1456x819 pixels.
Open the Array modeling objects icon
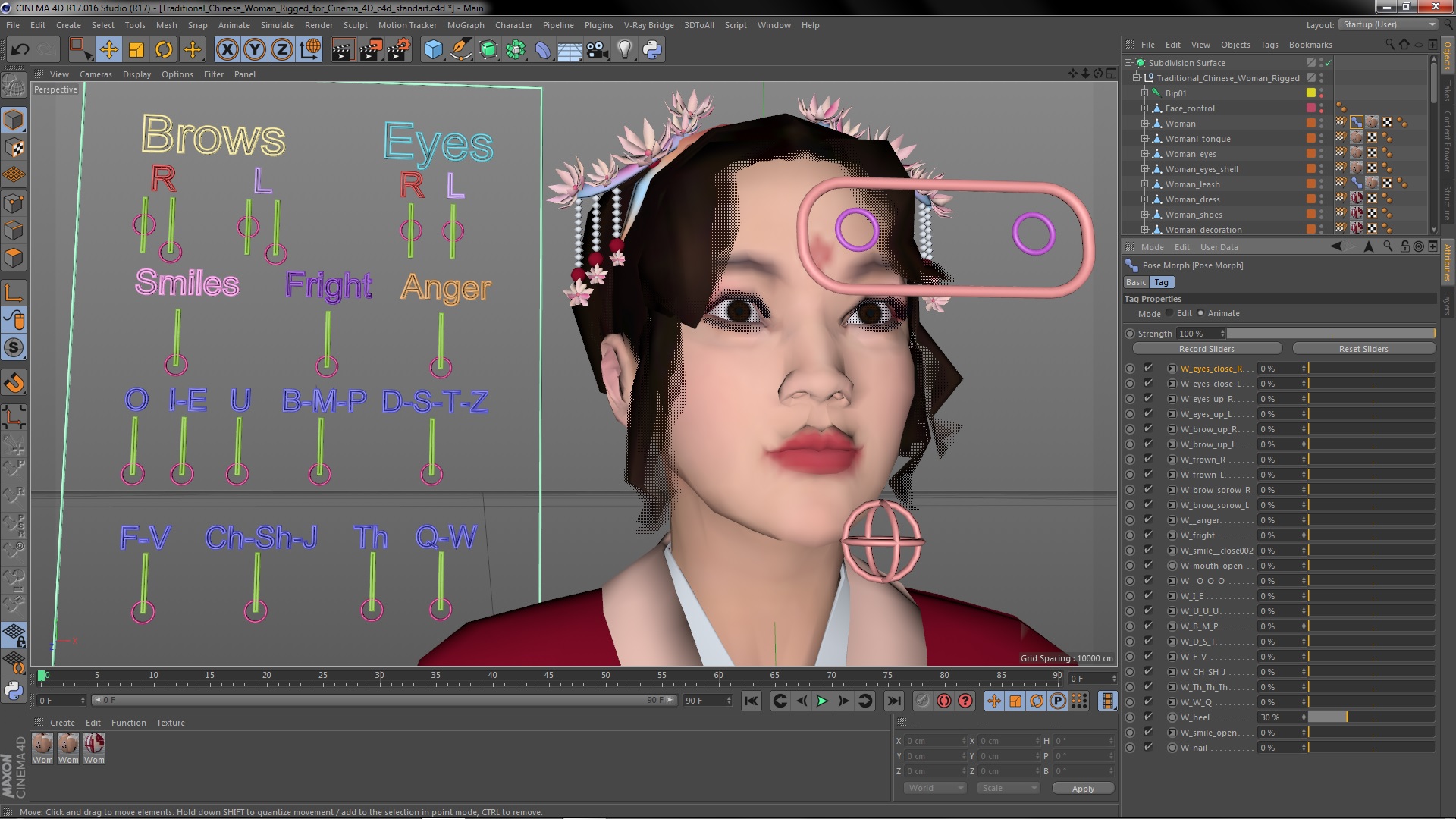click(x=516, y=50)
